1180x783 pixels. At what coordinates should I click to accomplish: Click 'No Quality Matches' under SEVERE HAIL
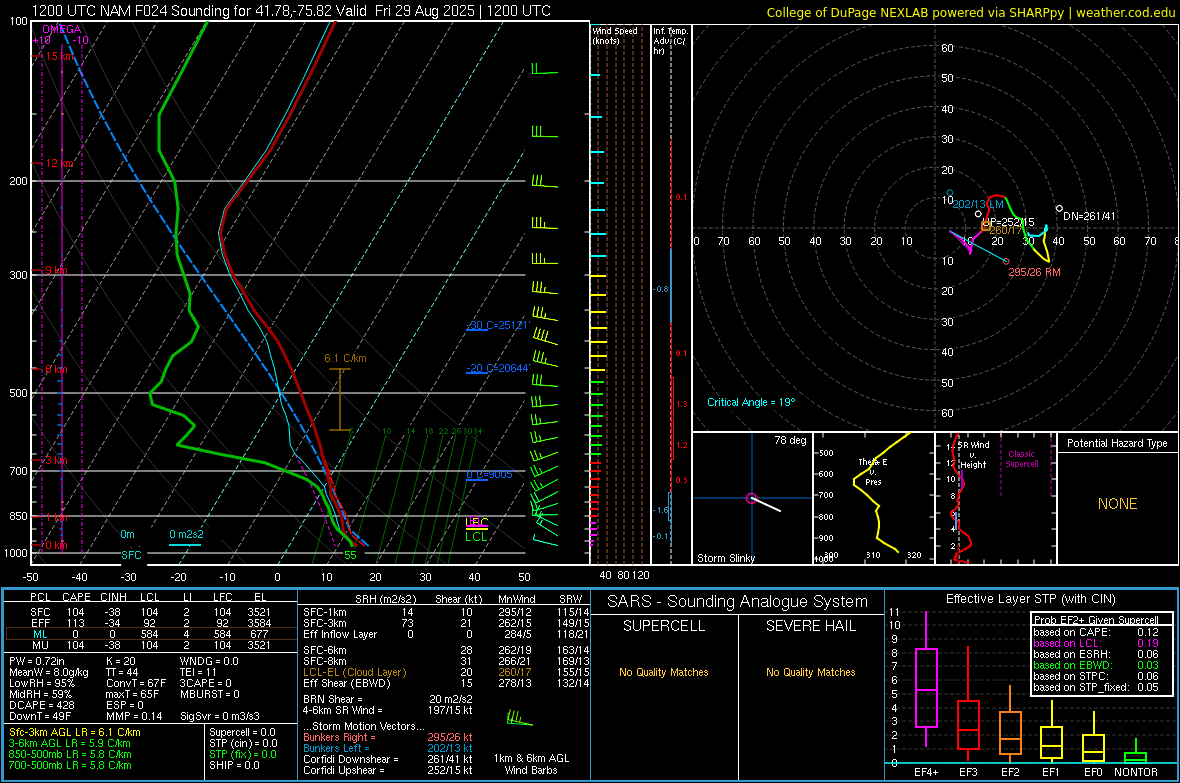[x=810, y=672]
